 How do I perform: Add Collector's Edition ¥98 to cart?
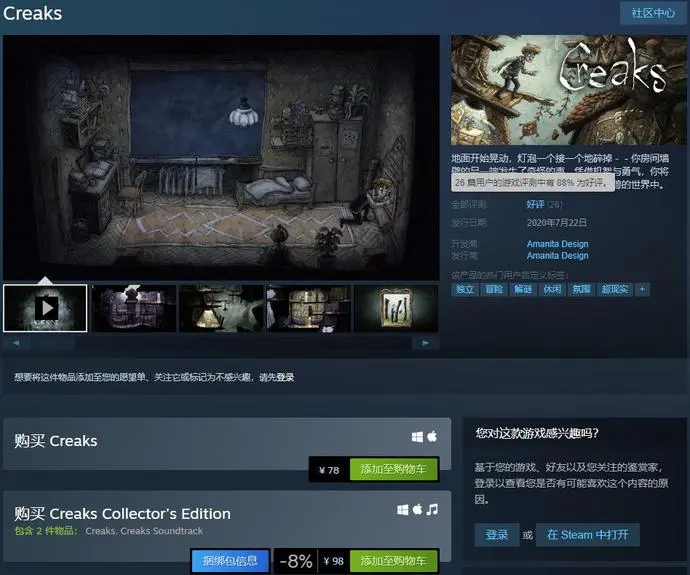394,561
